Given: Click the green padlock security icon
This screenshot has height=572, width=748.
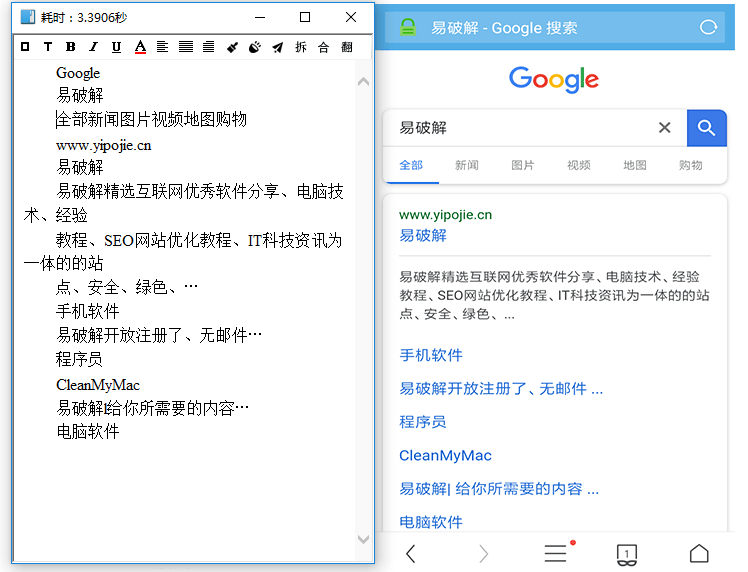Looking at the screenshot, I should [x=408, y=27].
